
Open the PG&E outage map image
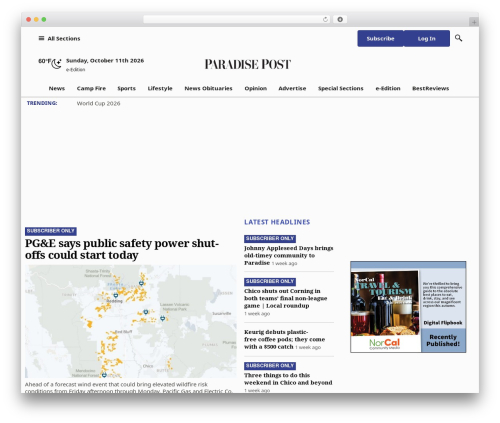131,321
